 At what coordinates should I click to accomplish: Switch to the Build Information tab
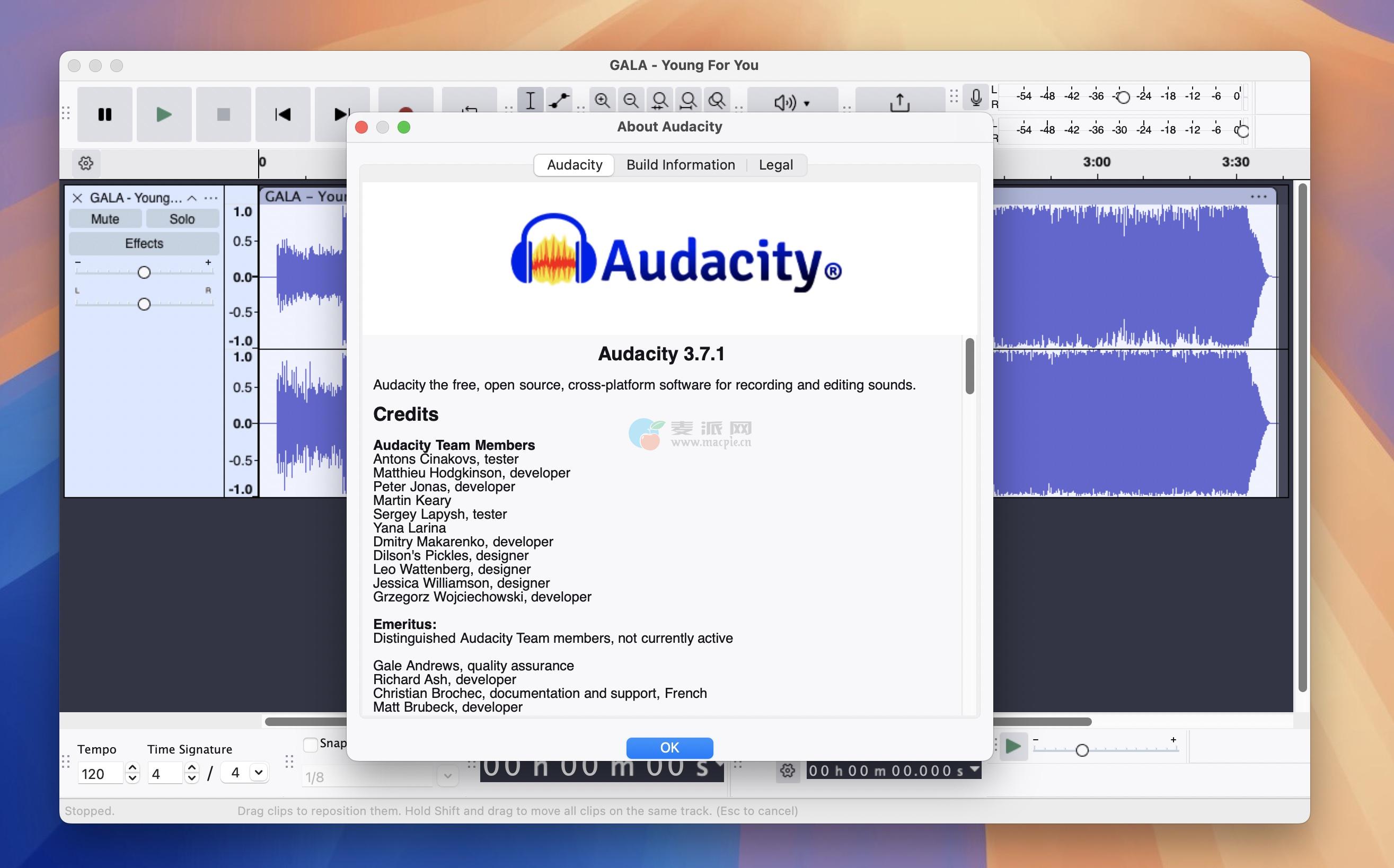coord(681,165)
